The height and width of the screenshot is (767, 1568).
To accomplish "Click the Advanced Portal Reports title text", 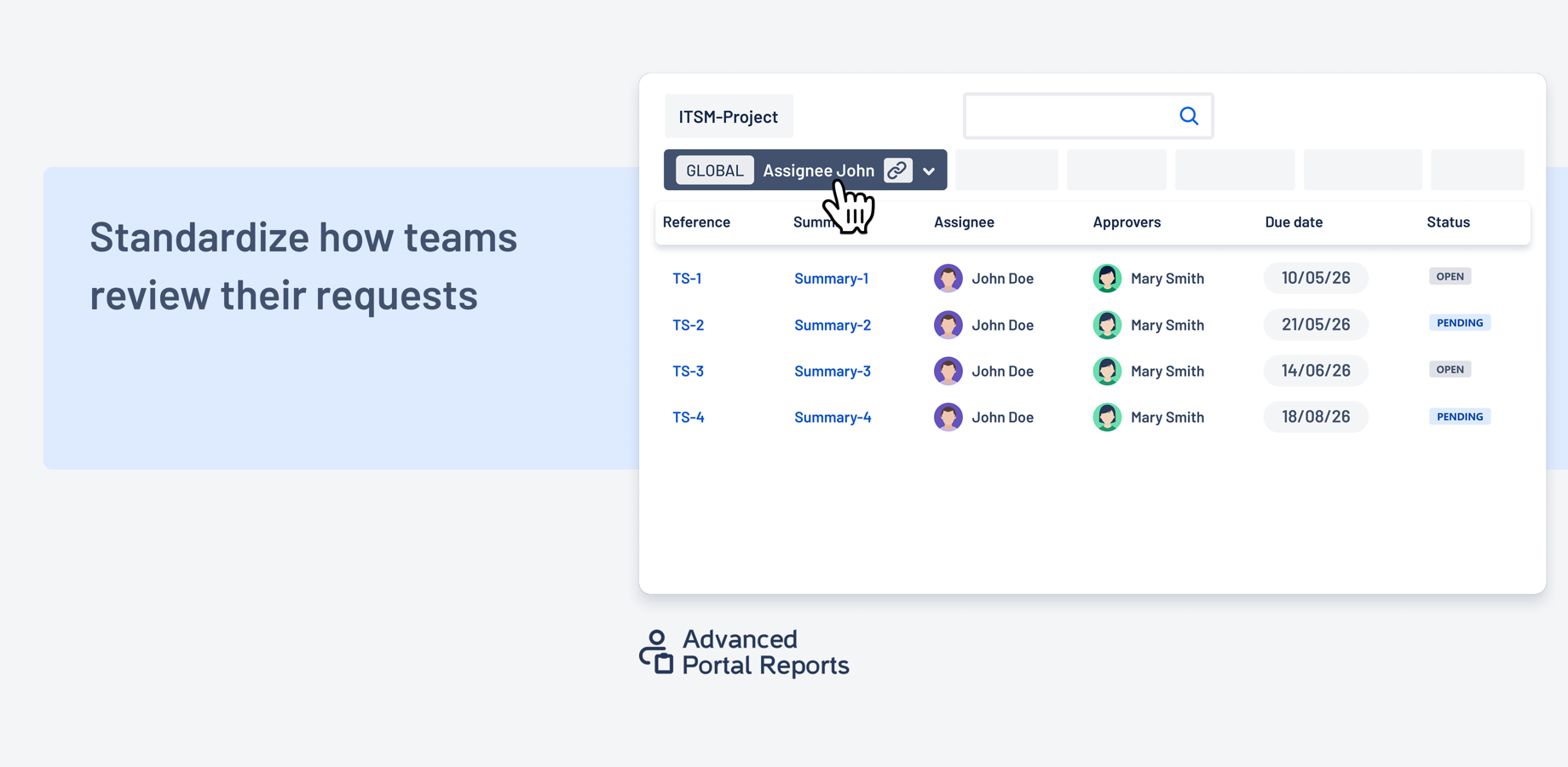I will click(x=765, y=652).
